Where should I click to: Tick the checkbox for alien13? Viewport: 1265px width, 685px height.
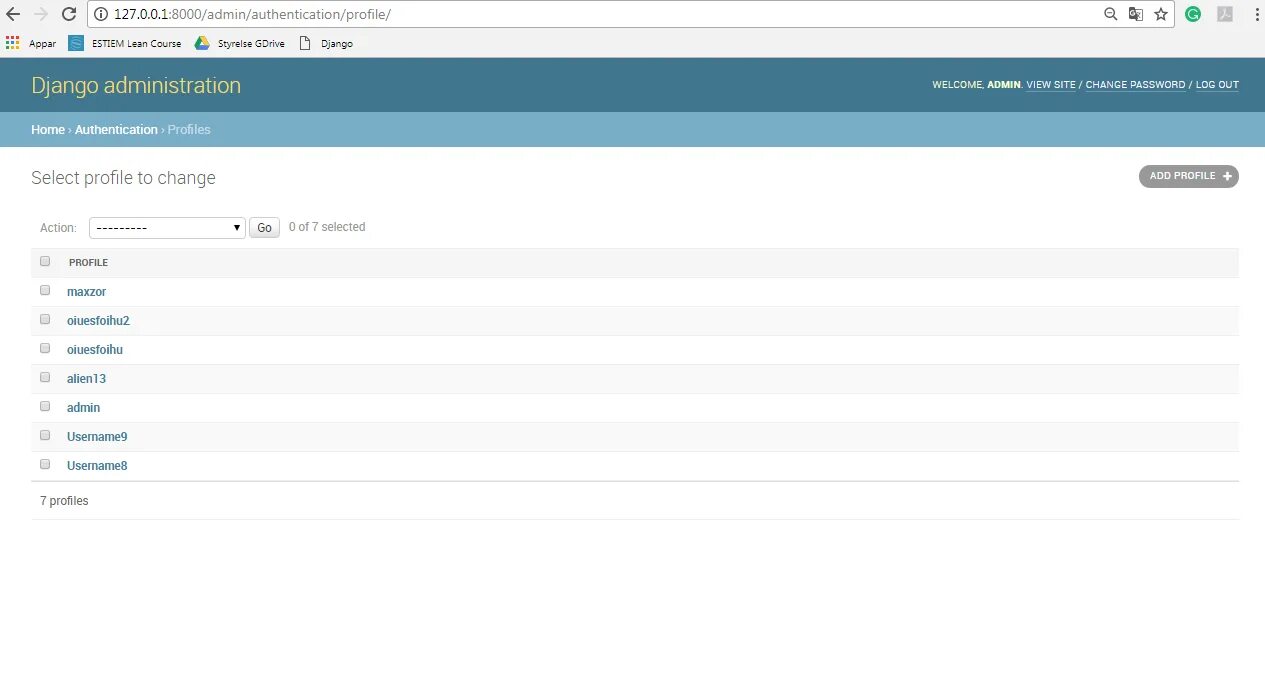(x=45, y=377)
